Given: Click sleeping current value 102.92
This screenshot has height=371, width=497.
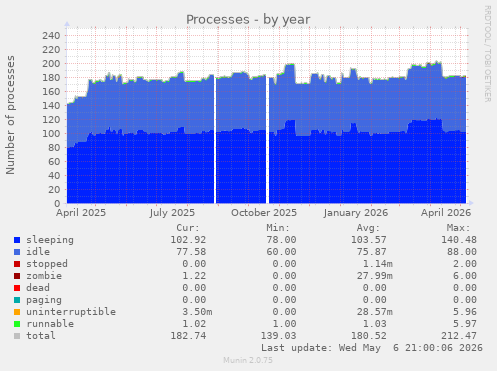Looking at the screenshot, I should (x=188, y=240).
